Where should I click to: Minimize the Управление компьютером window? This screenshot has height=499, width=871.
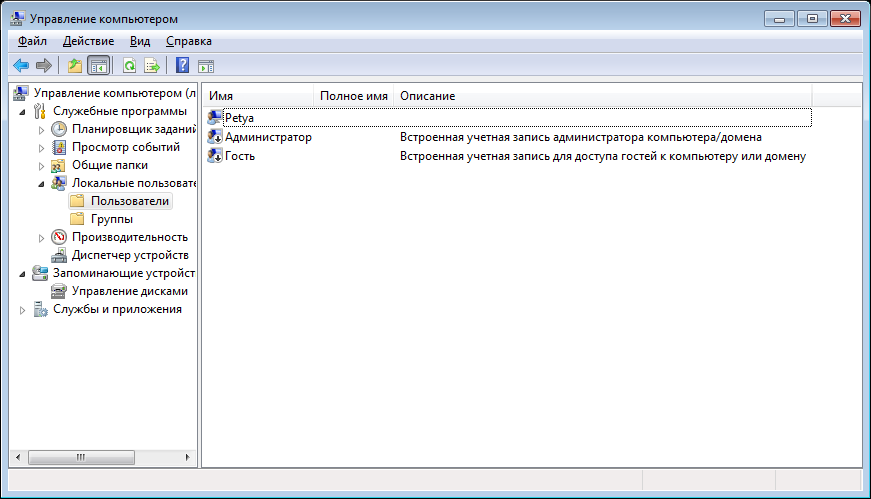(779, 19)
